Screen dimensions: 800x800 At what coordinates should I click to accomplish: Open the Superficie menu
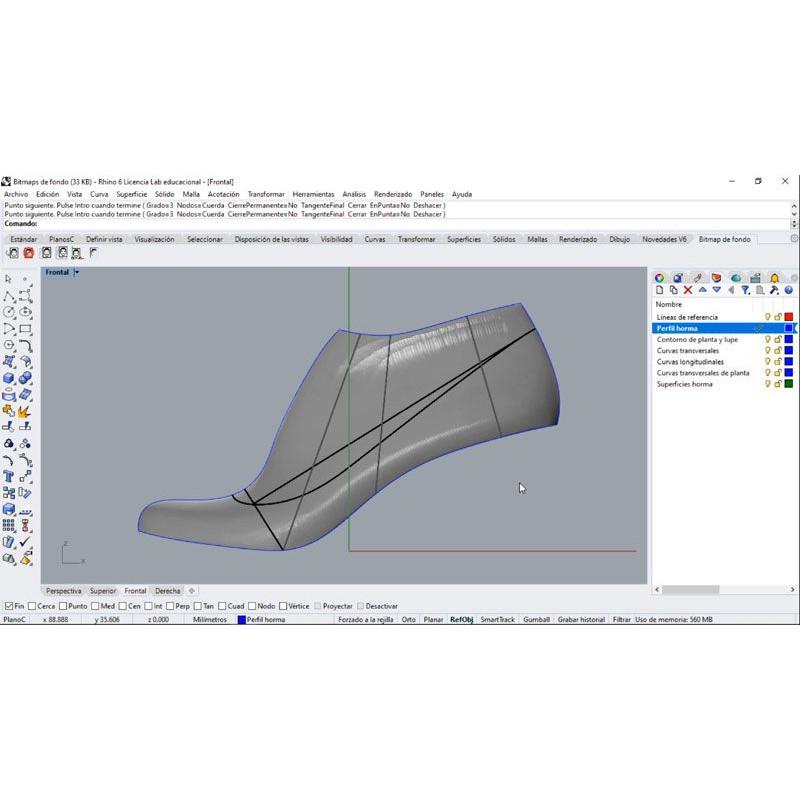pyautogui.click(x=131, y=194)
